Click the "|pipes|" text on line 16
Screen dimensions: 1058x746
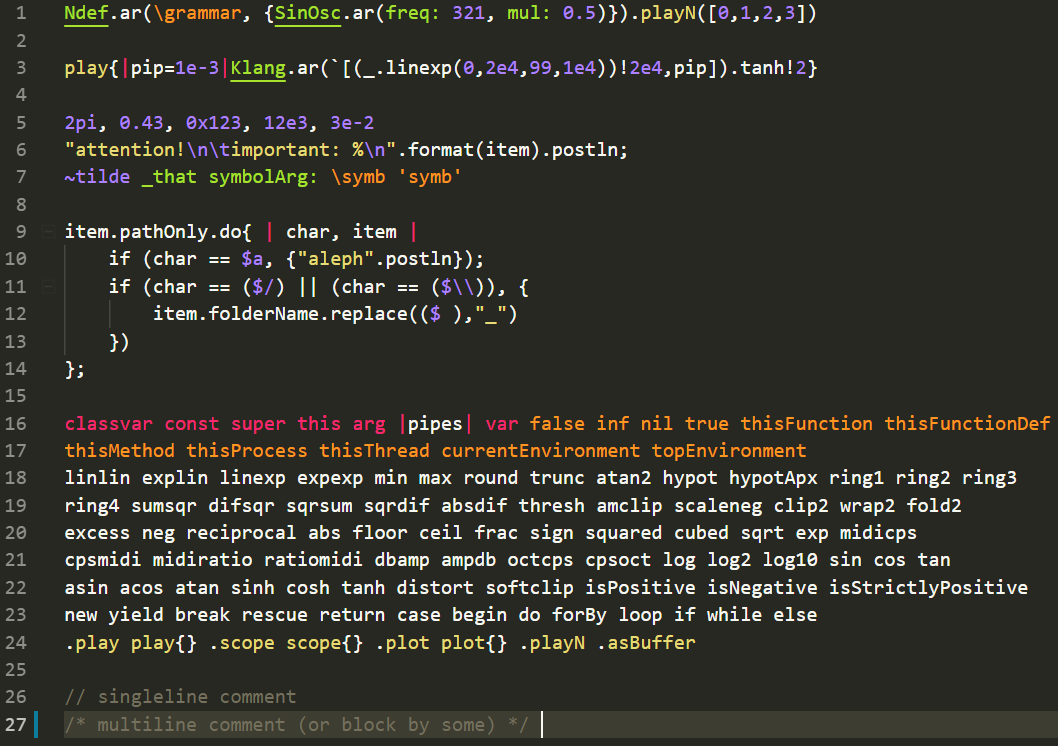click(x=435, y=424)
